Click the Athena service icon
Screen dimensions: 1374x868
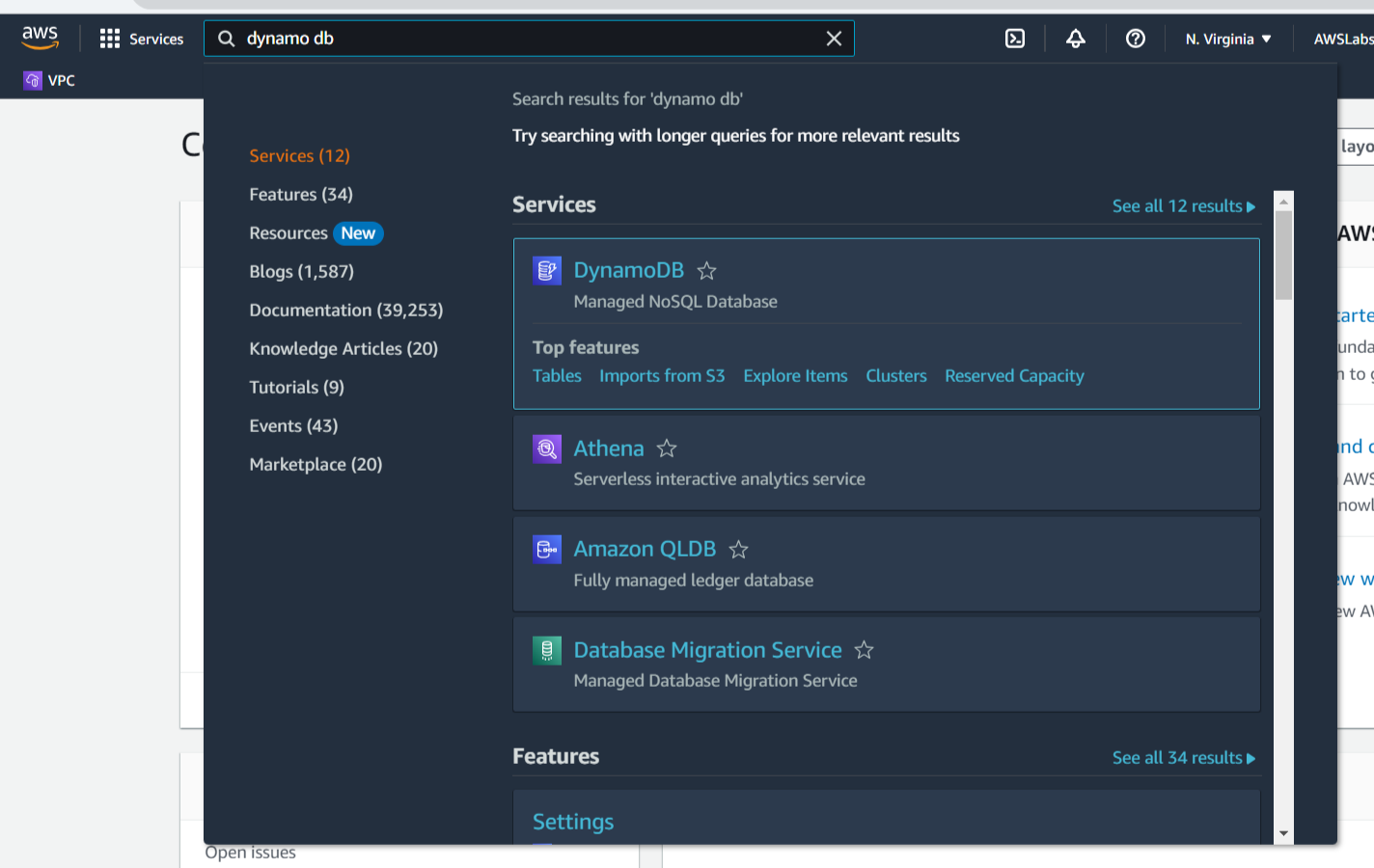(547, 448)
